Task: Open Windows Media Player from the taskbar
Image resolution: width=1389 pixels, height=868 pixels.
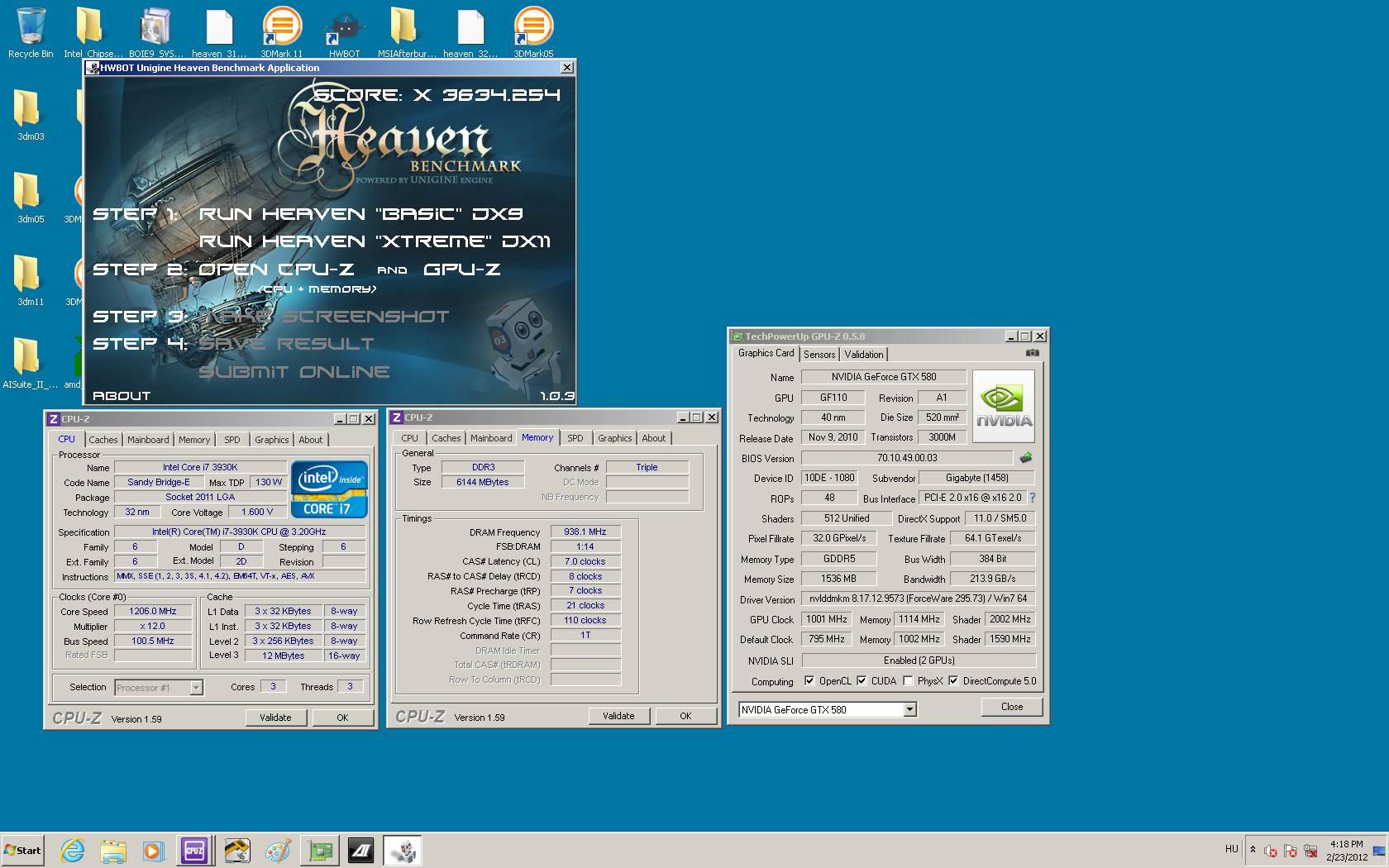Action: pyautogui.click(x=153, y=850)
